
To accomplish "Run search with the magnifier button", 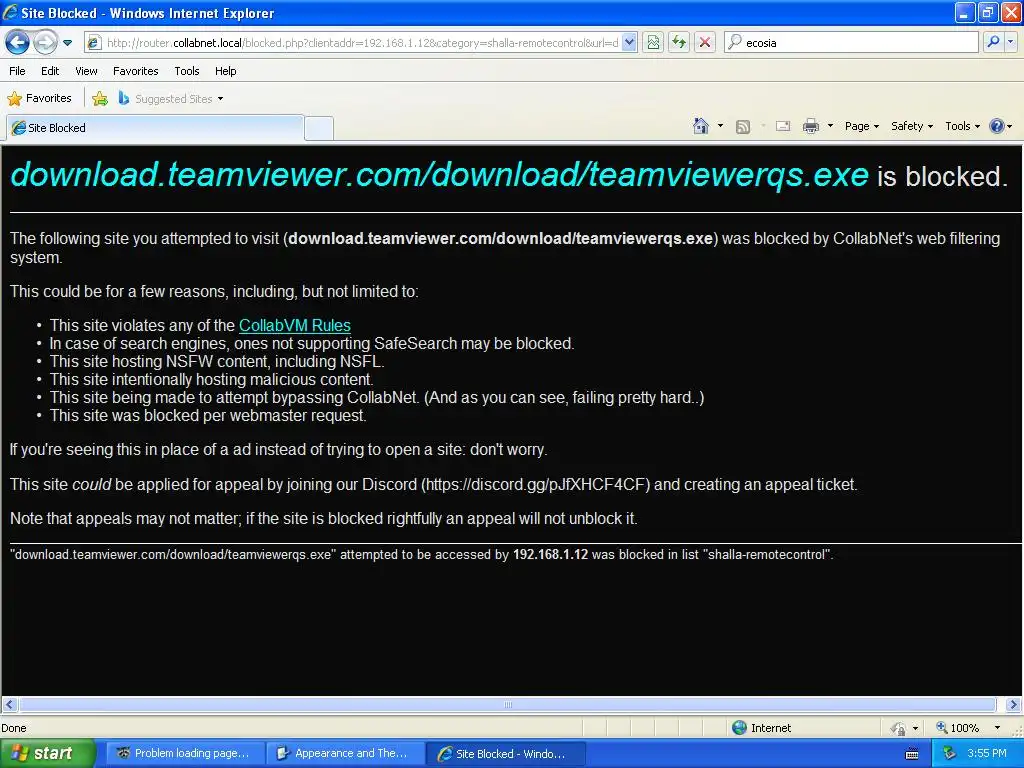I will tap(993, 43).
